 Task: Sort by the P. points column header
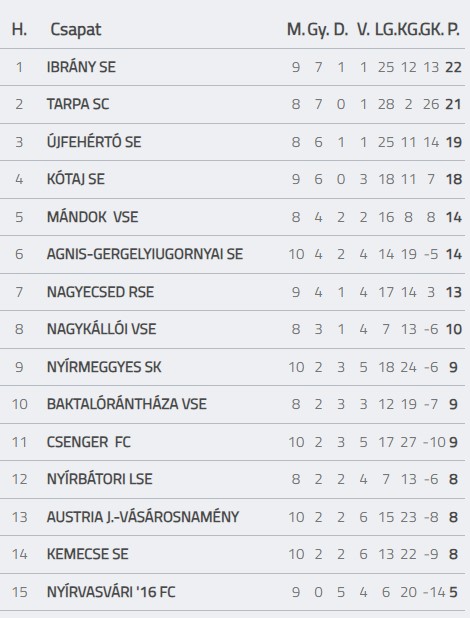(x=453, y=30)
